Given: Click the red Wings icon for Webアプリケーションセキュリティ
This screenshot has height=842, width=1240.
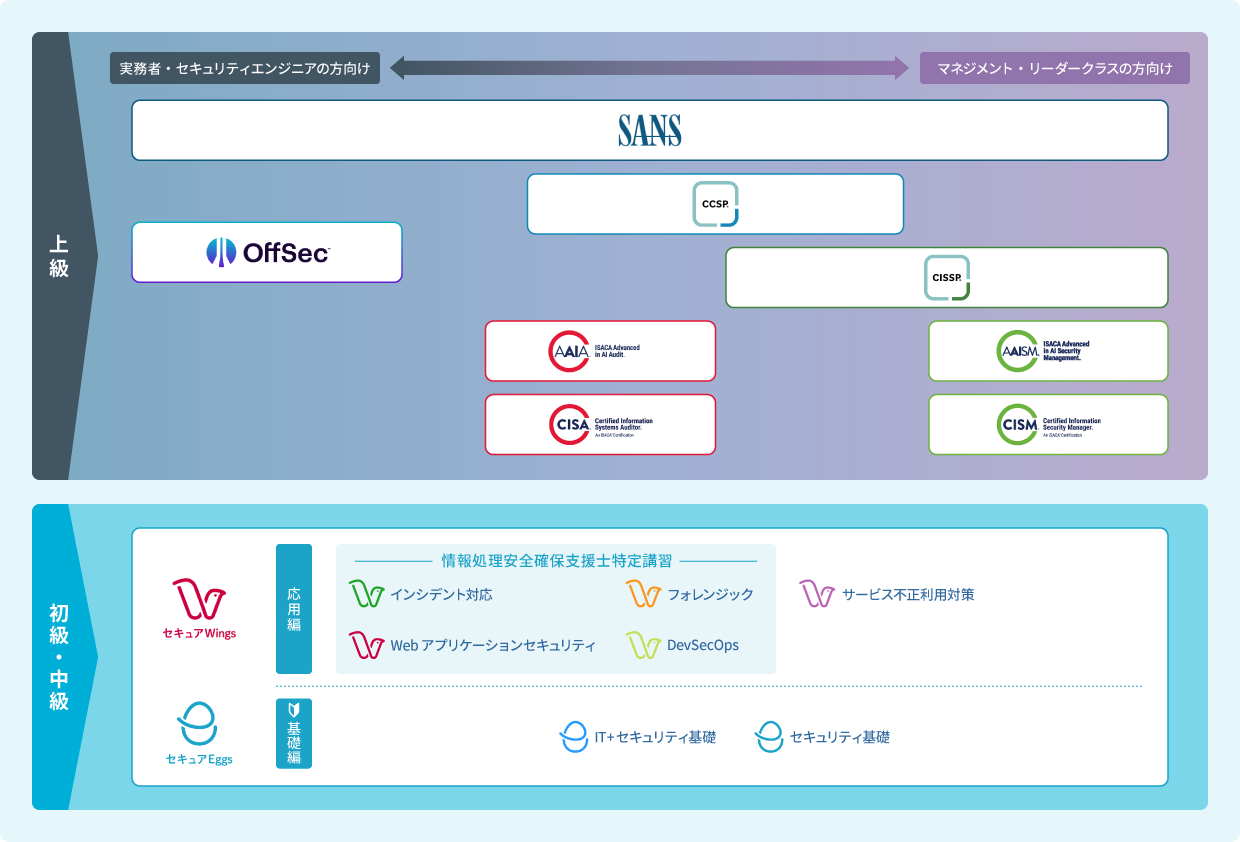Looking at the screenshot, I should (366, 644).
